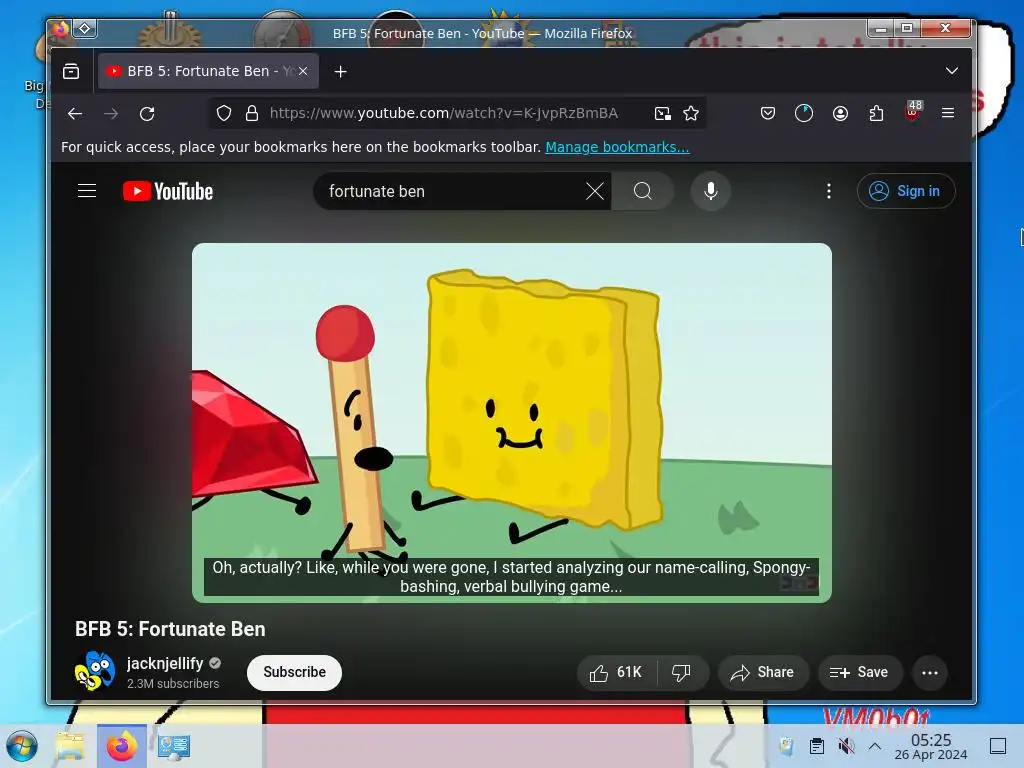Share this video
Image resolution: width=1024 pixels, height=768 pixels.
pos(763,673)
